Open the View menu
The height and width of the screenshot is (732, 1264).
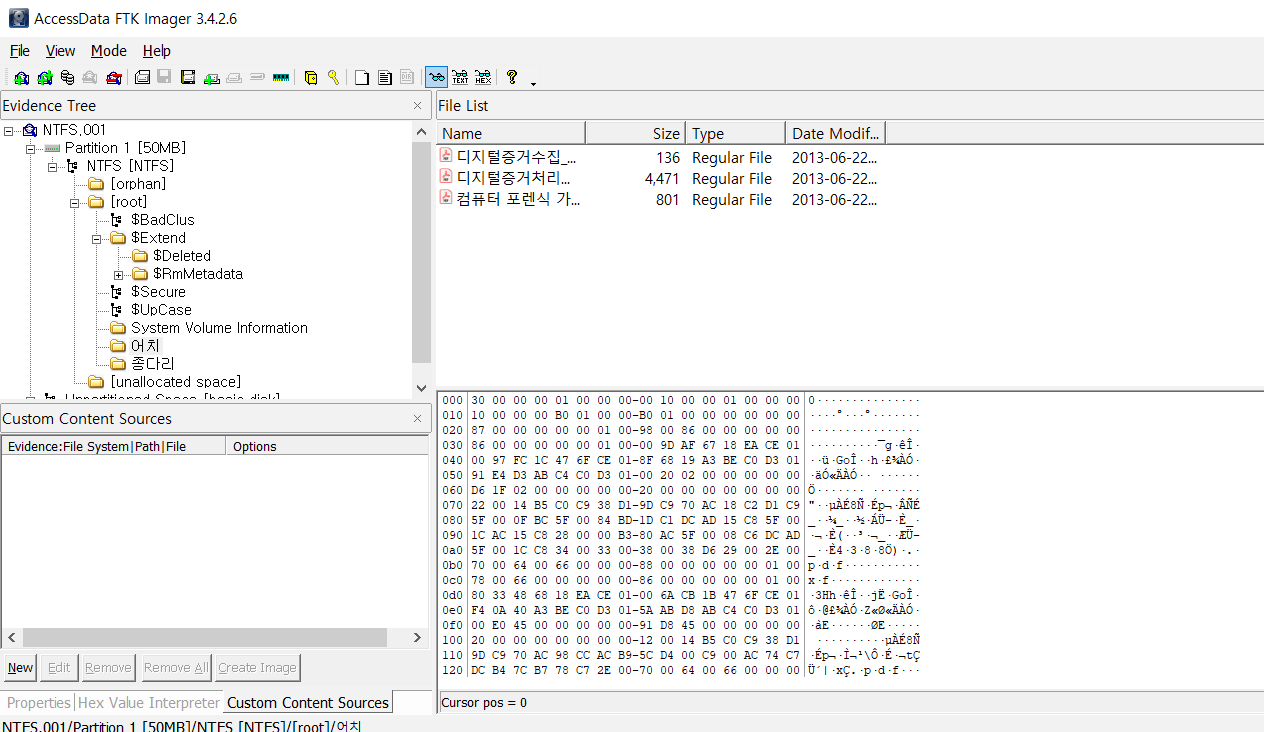(x=60, y=50)
